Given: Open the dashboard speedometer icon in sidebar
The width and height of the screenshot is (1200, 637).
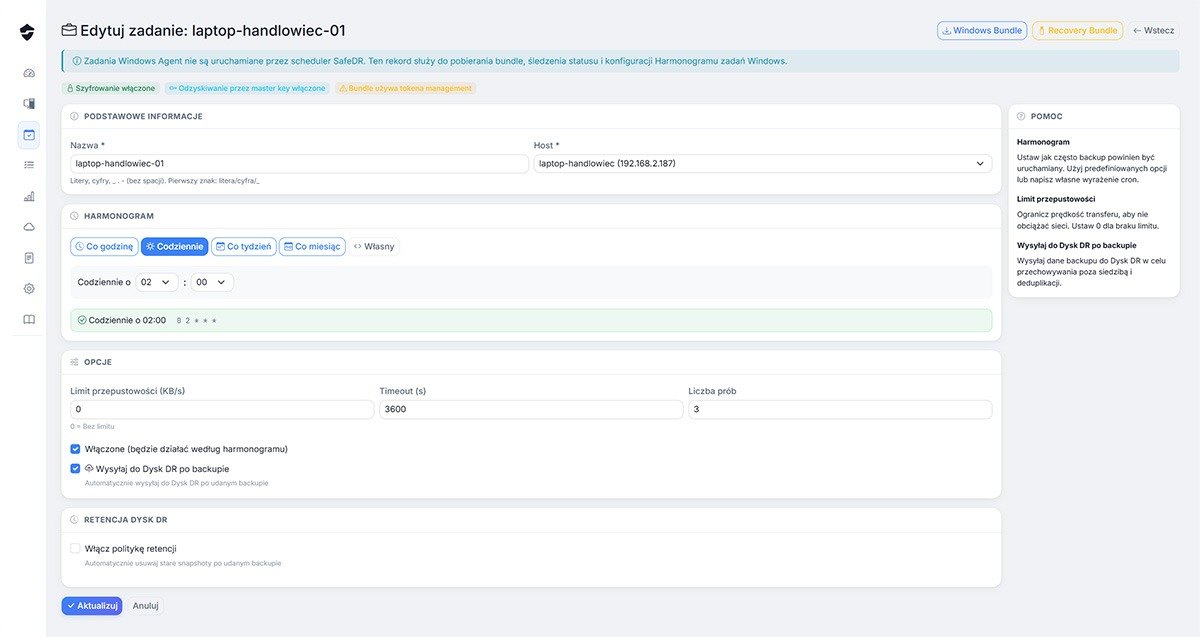Looking at the screenshot, I should [29, 73].
